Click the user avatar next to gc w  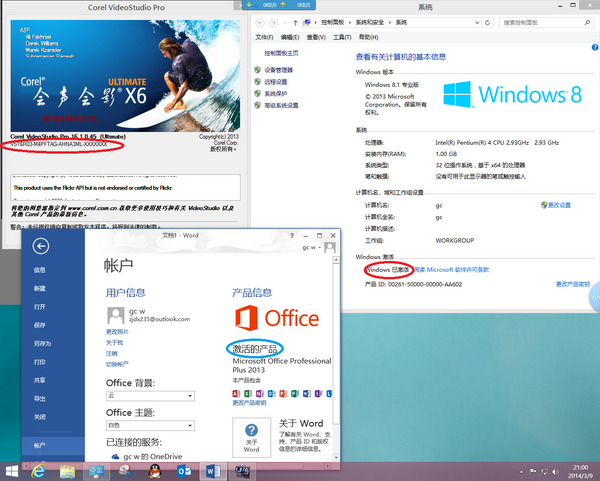(x=330, y=248)
